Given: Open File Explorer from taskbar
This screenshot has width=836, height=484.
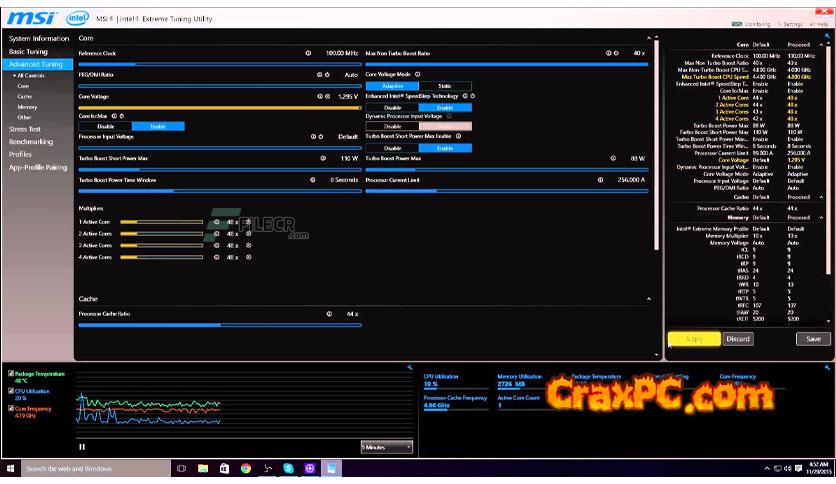Looking at the screenshot, I should tap(203, 469).
